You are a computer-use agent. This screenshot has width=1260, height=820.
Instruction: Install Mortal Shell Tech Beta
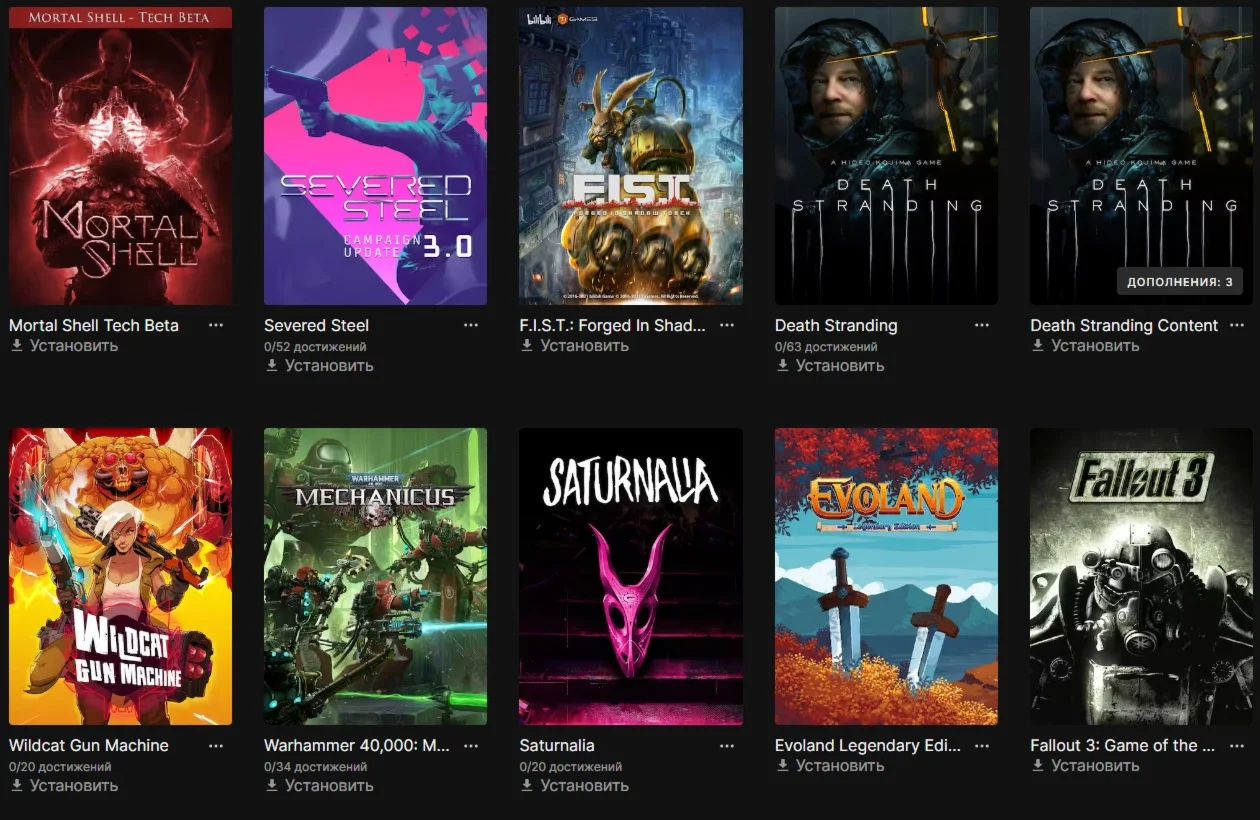(64, 345)
